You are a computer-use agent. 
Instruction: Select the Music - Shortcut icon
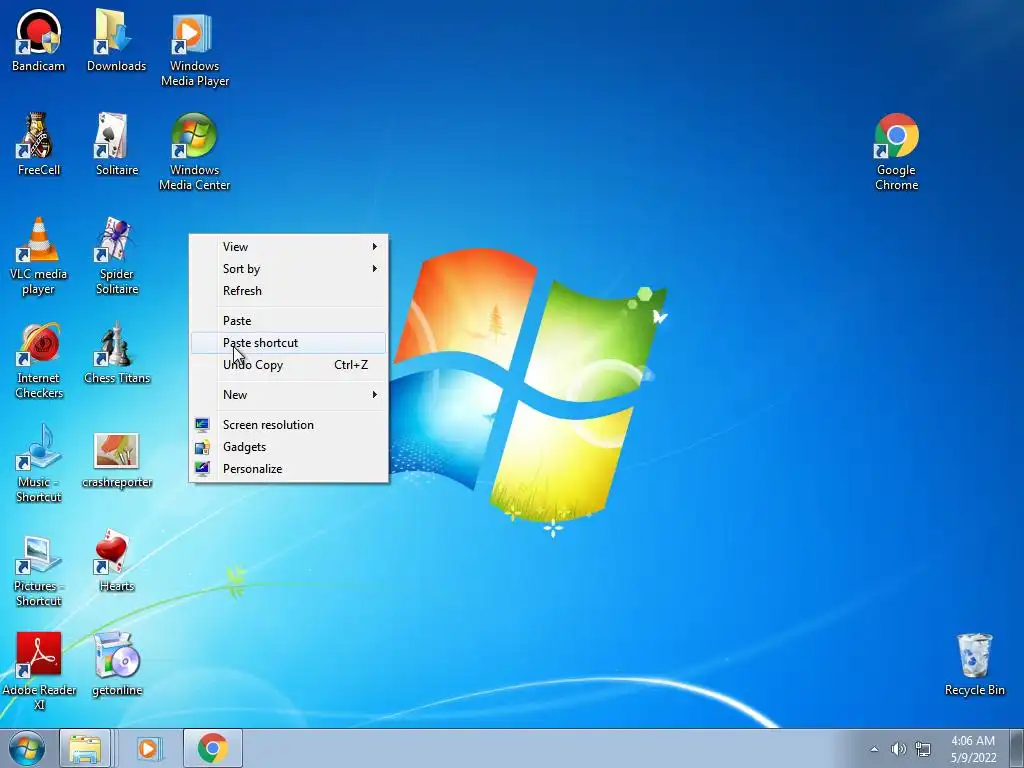coord(39,464)
